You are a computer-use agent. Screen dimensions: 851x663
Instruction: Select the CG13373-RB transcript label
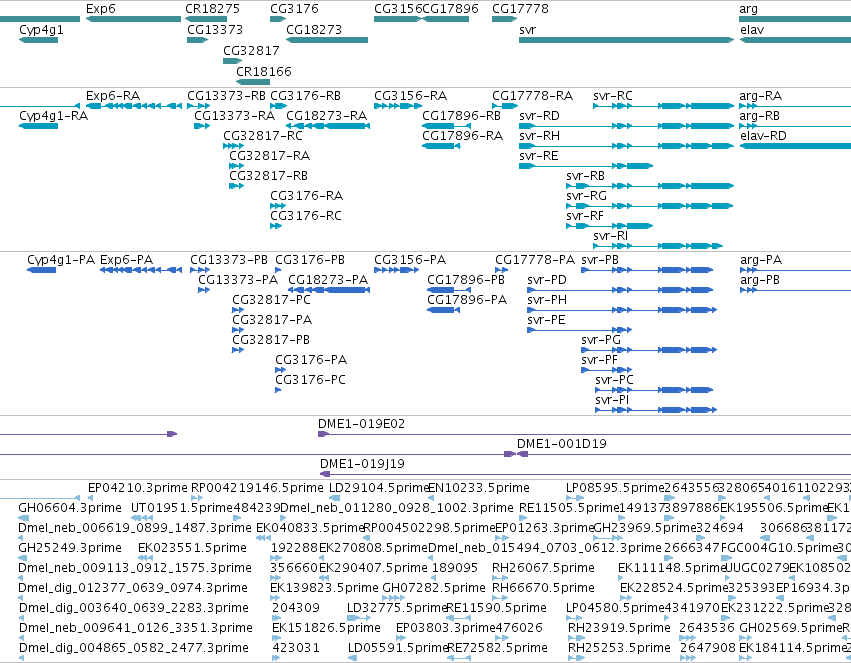pos(226,96)
